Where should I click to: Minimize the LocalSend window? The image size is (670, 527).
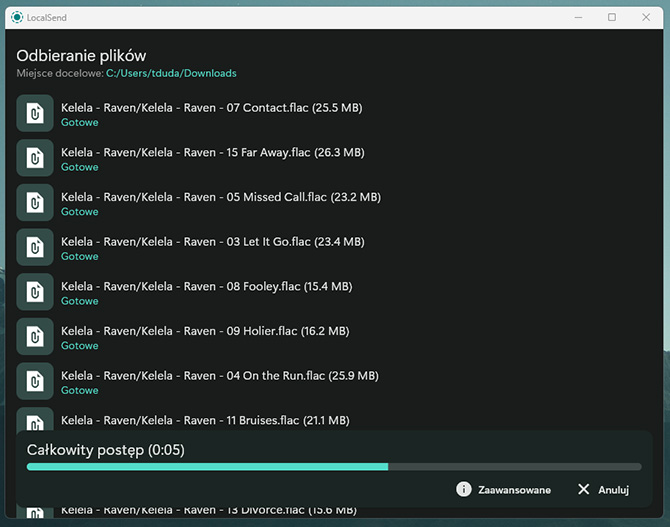click(x=578, y=18)
